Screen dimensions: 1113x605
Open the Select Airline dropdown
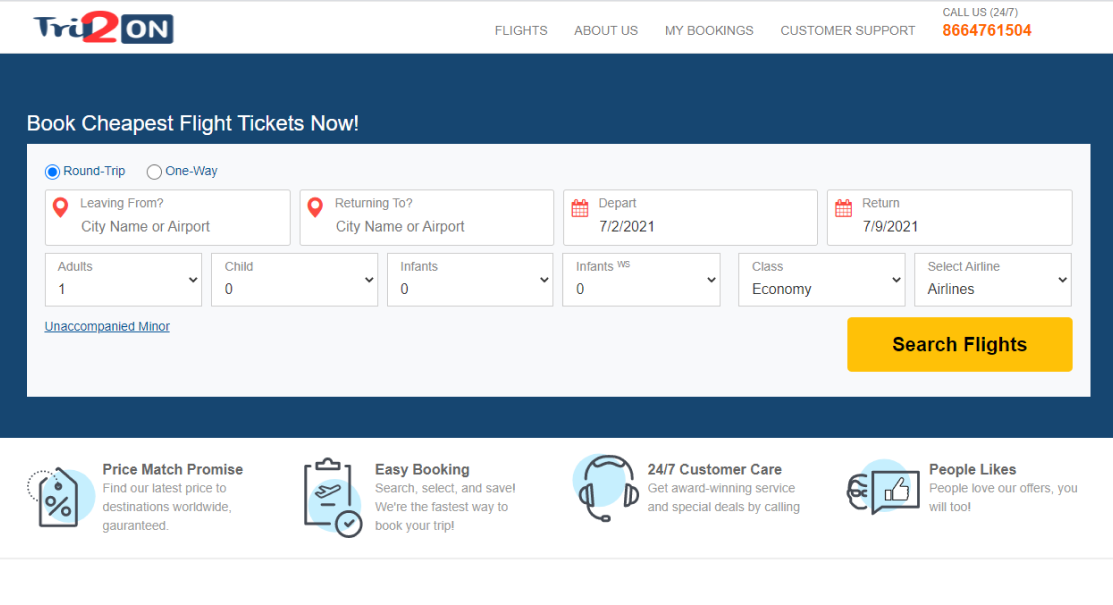993,280
